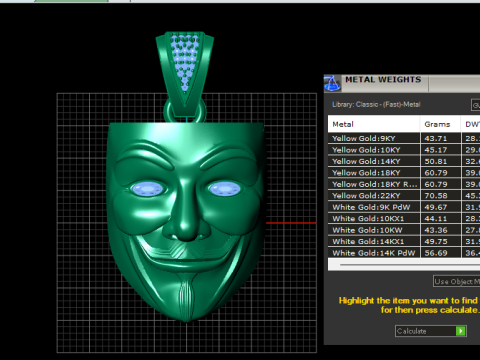Click the 56.69 grams value
This screenshot has width=480, height=360.
436,253
